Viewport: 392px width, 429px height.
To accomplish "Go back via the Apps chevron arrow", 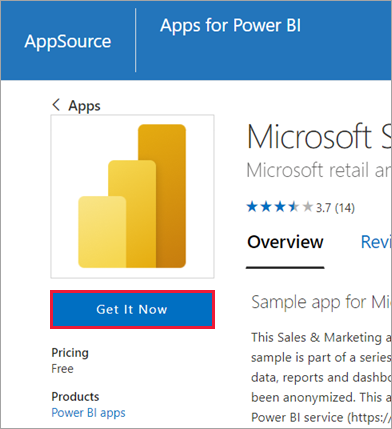I will point(56,105).
